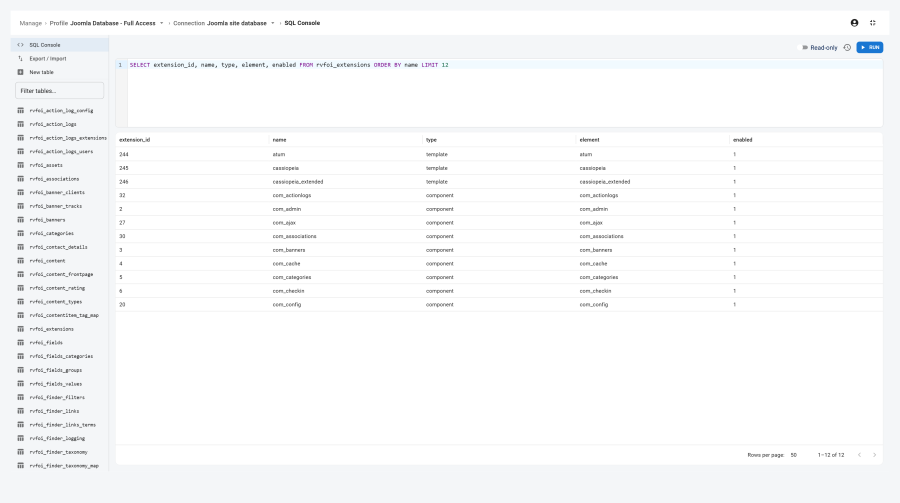The image size is (900, 503).
Task: Create a New table
Action: tap(60, 72)
